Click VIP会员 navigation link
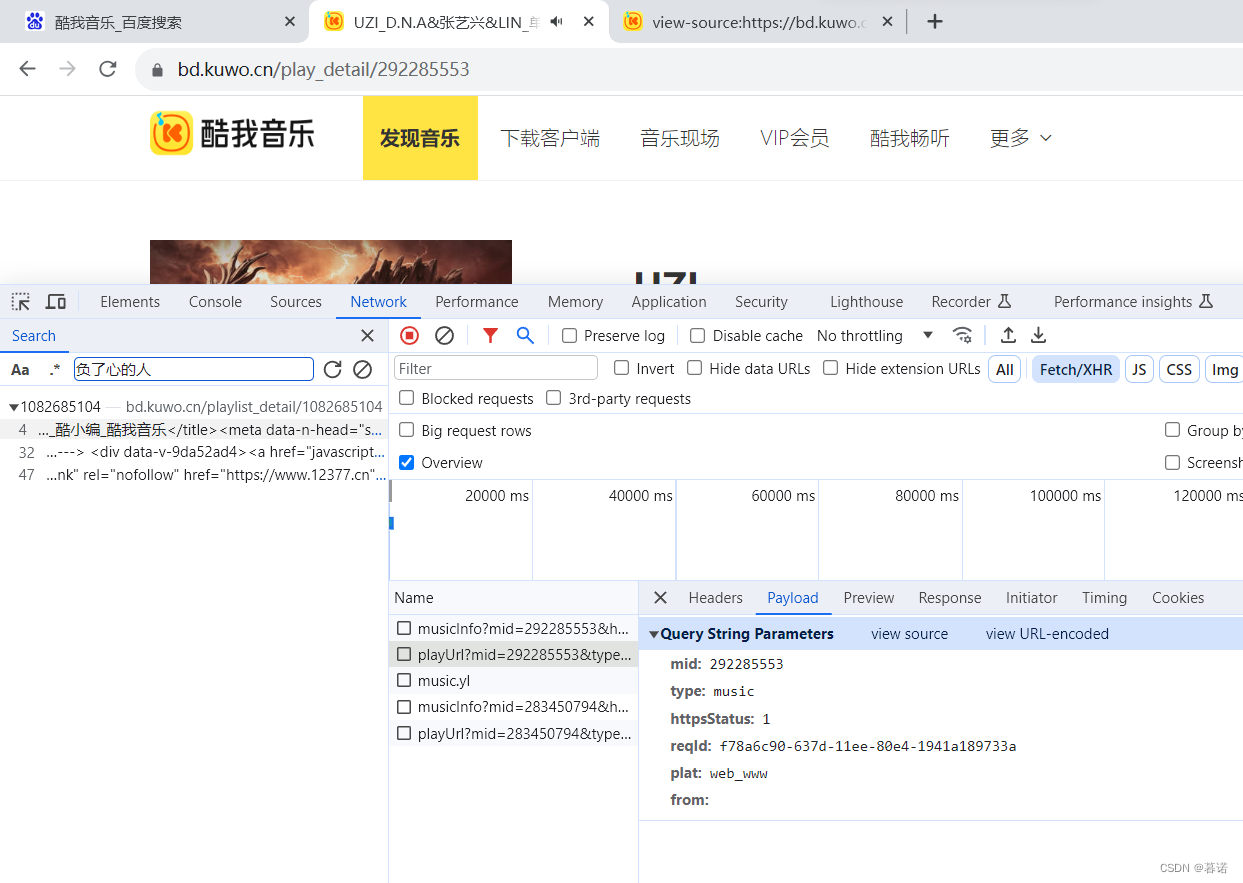 tap(794, 138)
